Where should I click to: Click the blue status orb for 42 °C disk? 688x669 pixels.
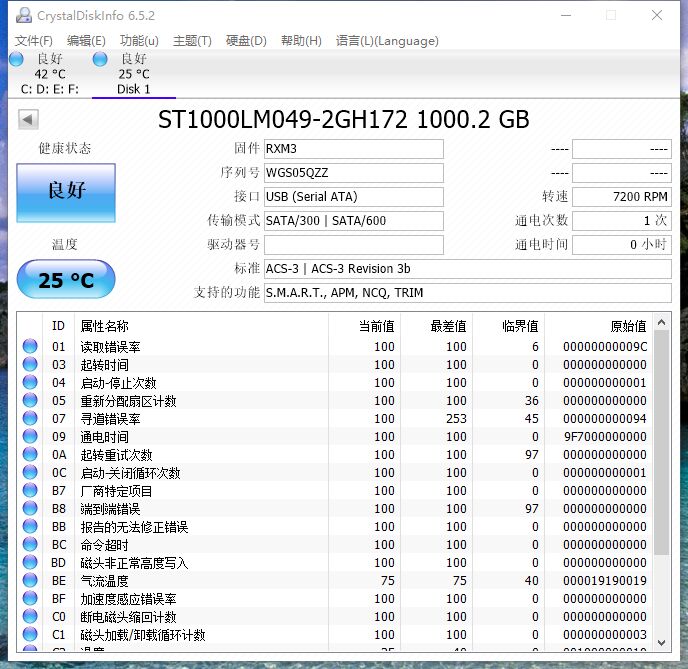tap(16, 59)
